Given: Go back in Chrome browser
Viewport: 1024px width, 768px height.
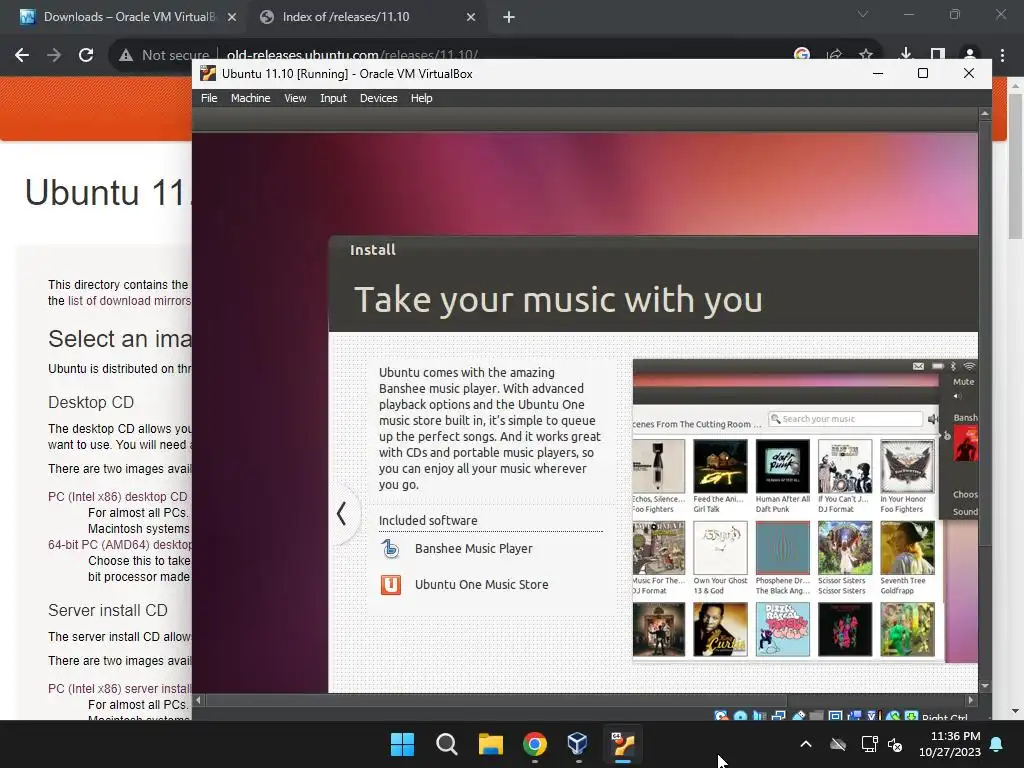Looking at the screenshot, I should (22, 55).
